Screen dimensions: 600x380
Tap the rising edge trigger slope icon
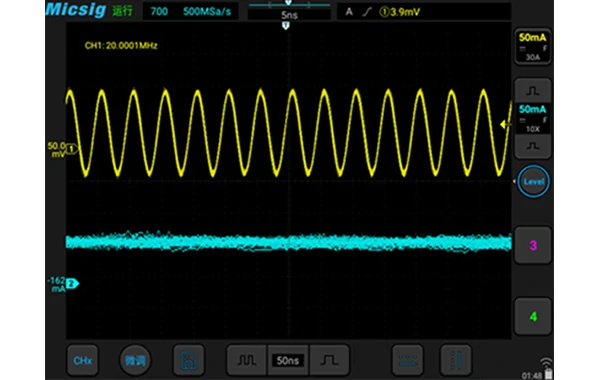367,12
